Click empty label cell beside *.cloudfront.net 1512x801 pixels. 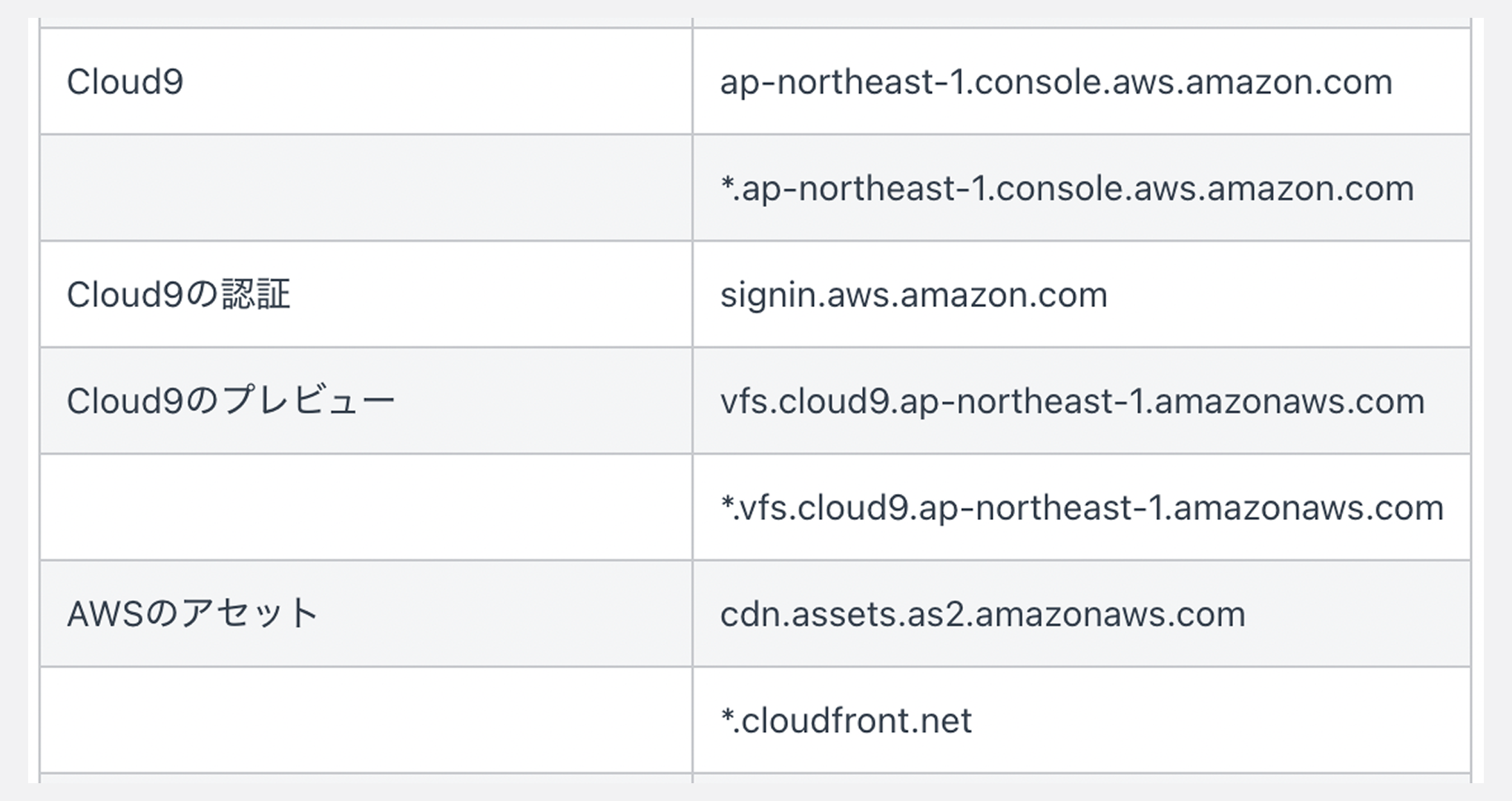pyautogui.click(x=367, y=720)
